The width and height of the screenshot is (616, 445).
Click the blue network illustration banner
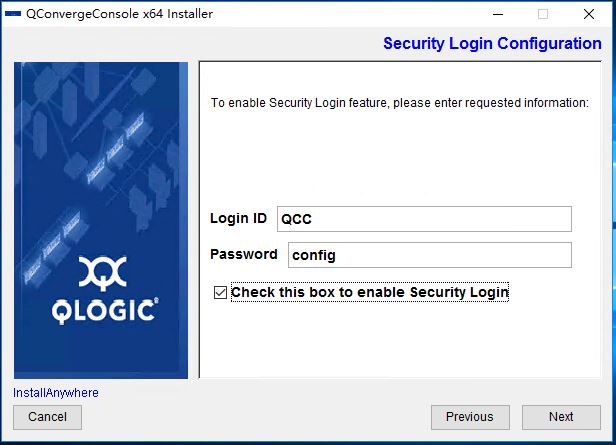[101, 220]
